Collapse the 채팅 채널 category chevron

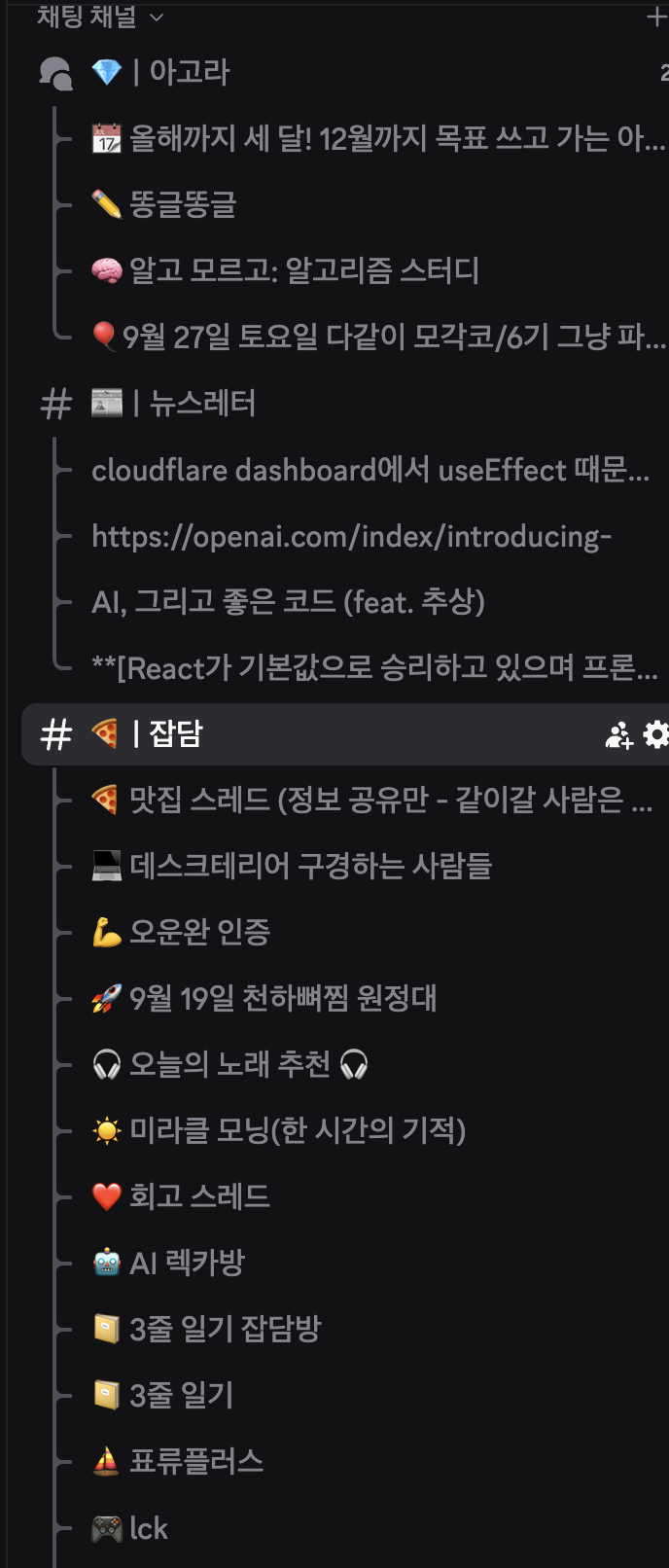click(x=157, y=18)
